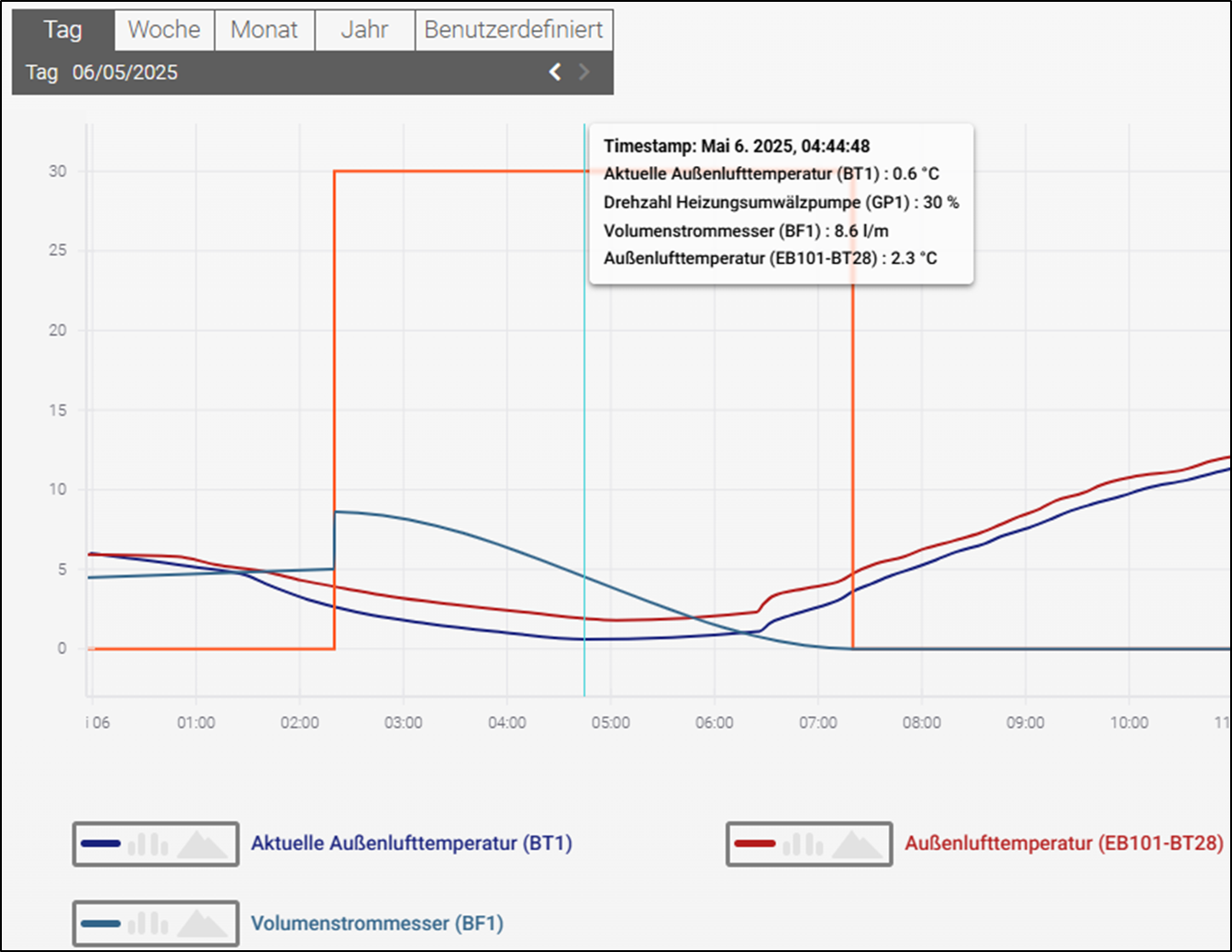Set Volumenstrommesser (BF1) to bar chart
This screenshot has height=952, width=1232.
pos(148,924)
